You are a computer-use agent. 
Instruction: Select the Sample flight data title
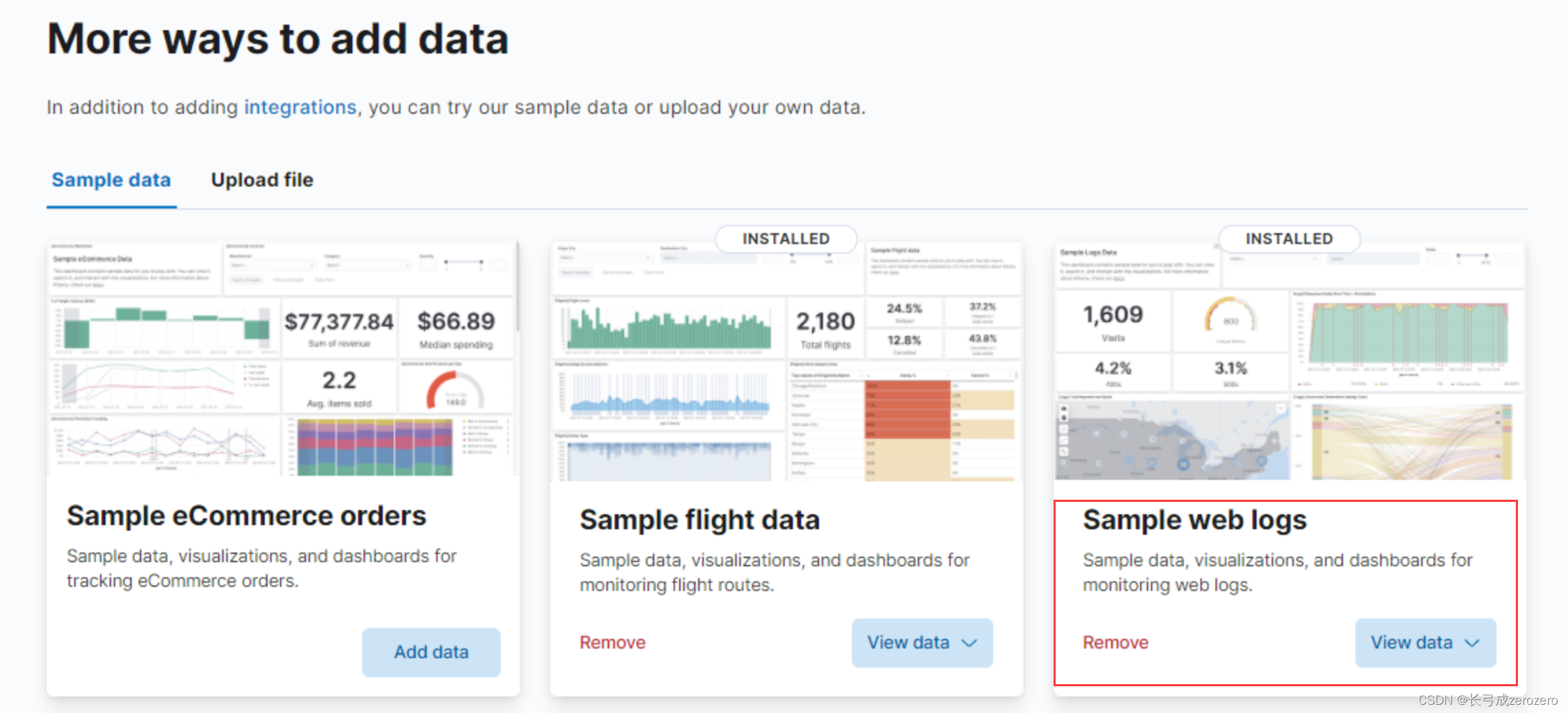700,520
